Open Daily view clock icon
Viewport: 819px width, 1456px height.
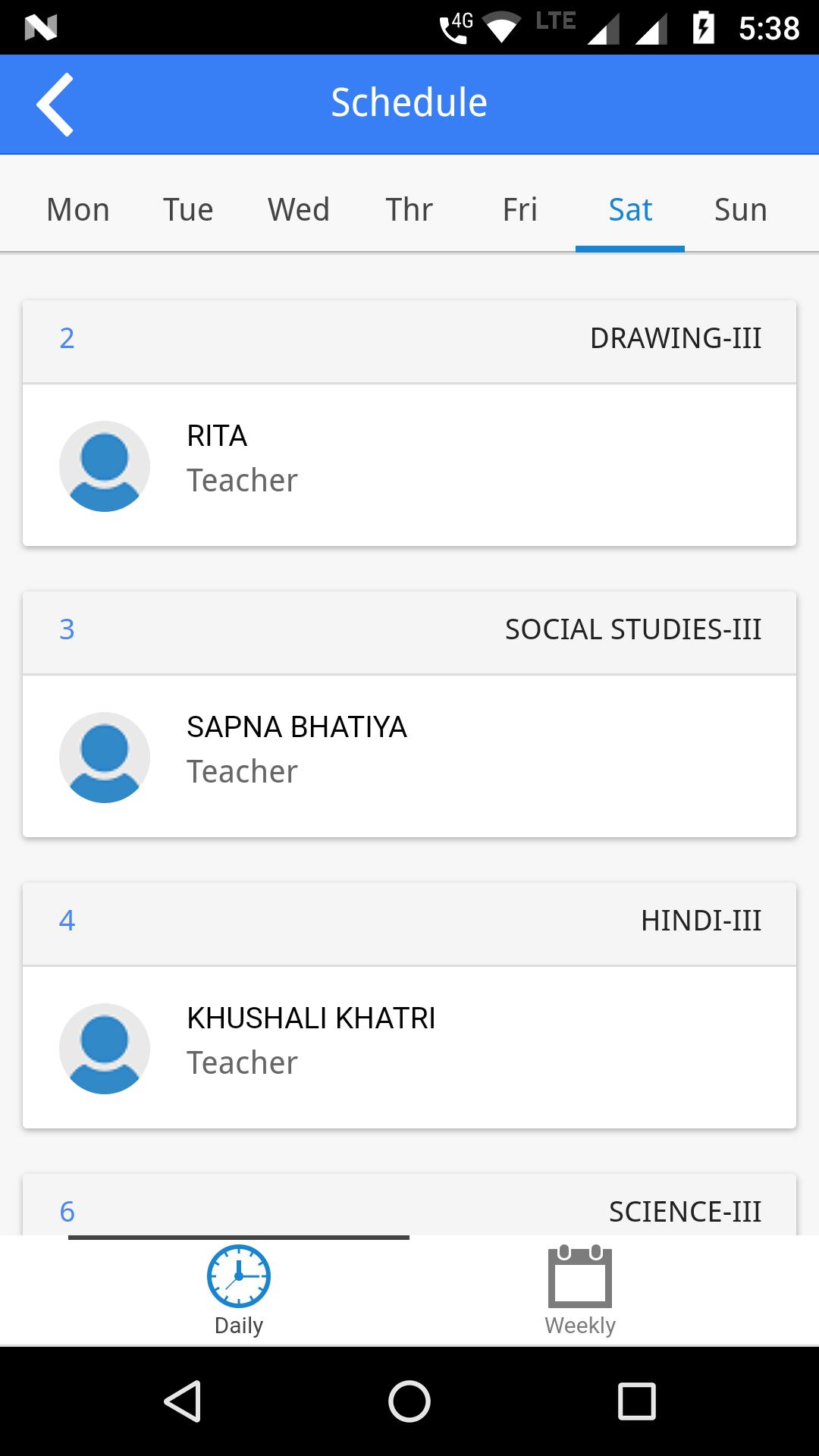tap(239, 1276)
